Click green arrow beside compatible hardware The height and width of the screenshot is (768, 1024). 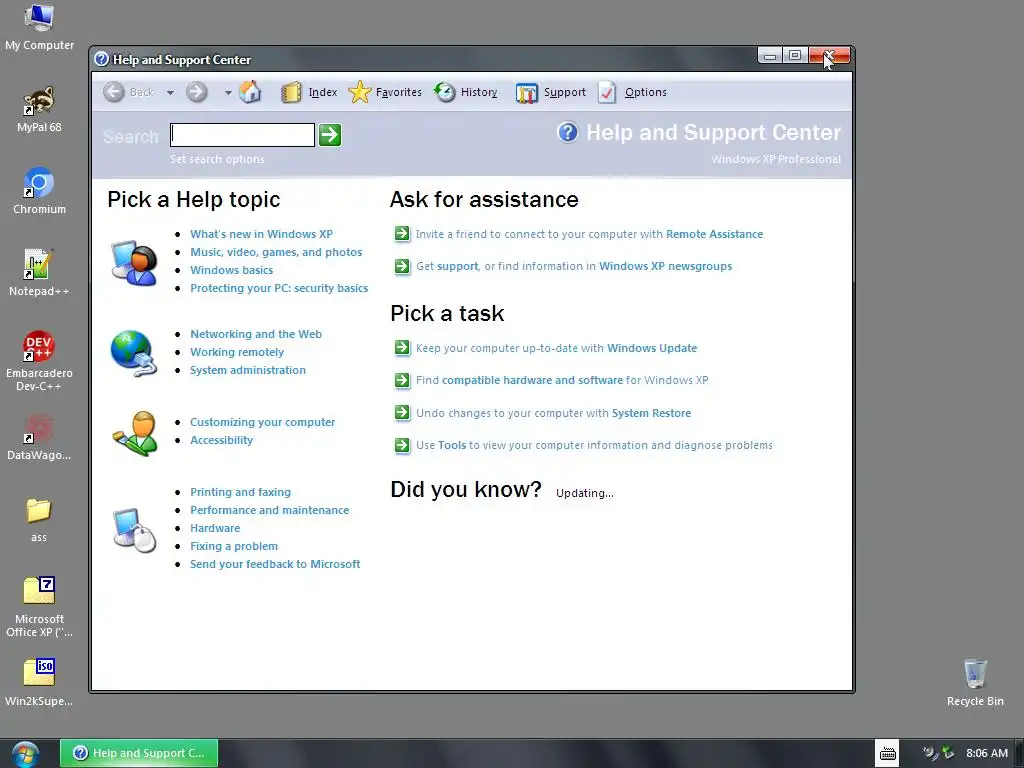point(402,380)
